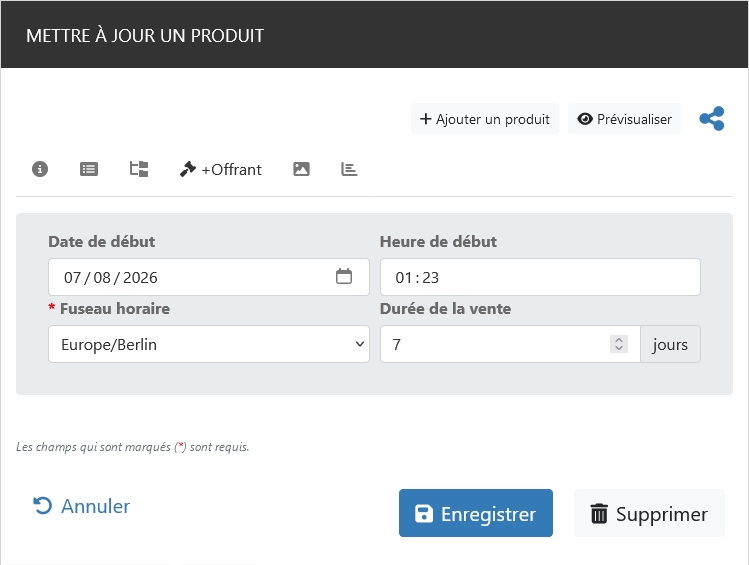Open the list details tab icon
This screenshot has height=565, width=749.
(89, 169)
